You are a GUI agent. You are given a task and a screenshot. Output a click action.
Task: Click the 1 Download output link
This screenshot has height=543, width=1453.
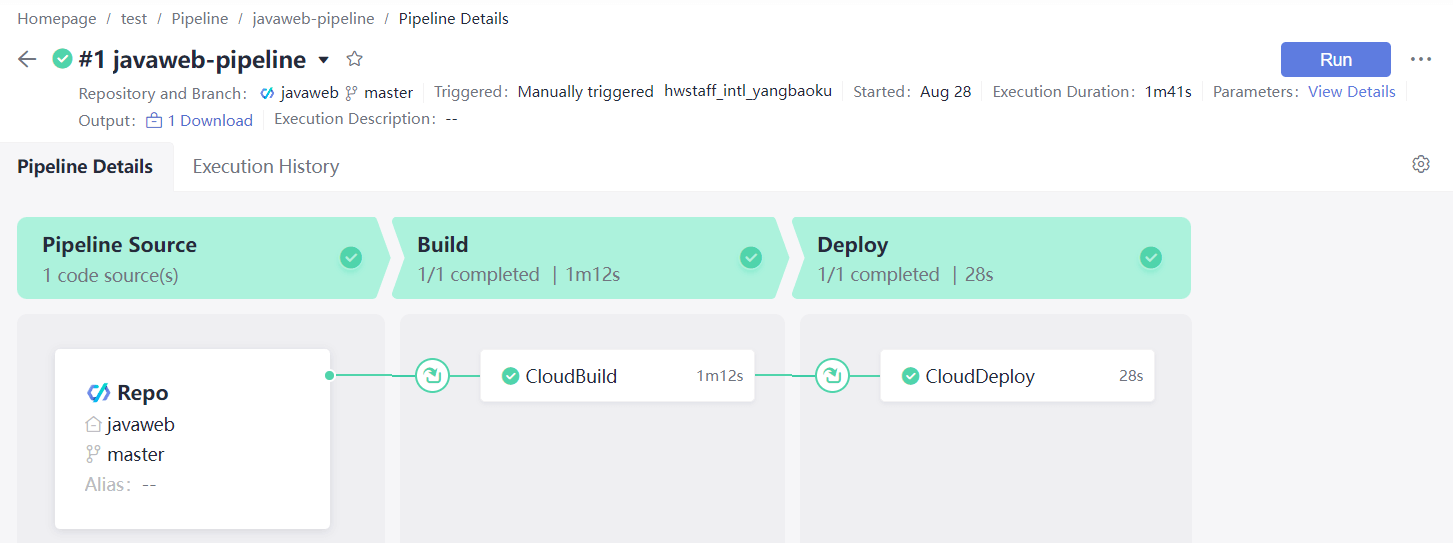pos(209,121)
